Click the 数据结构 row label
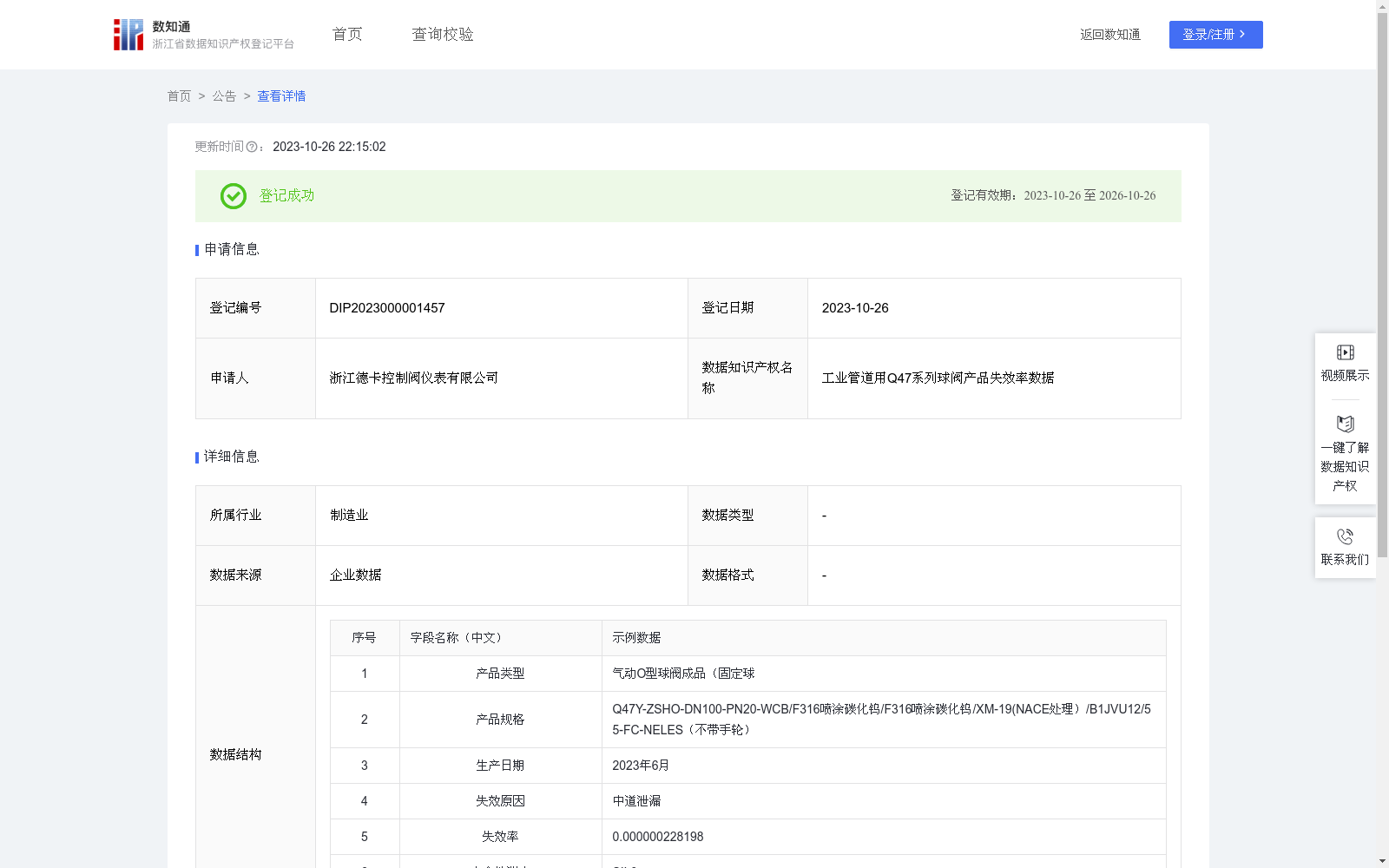 (235, 755)
